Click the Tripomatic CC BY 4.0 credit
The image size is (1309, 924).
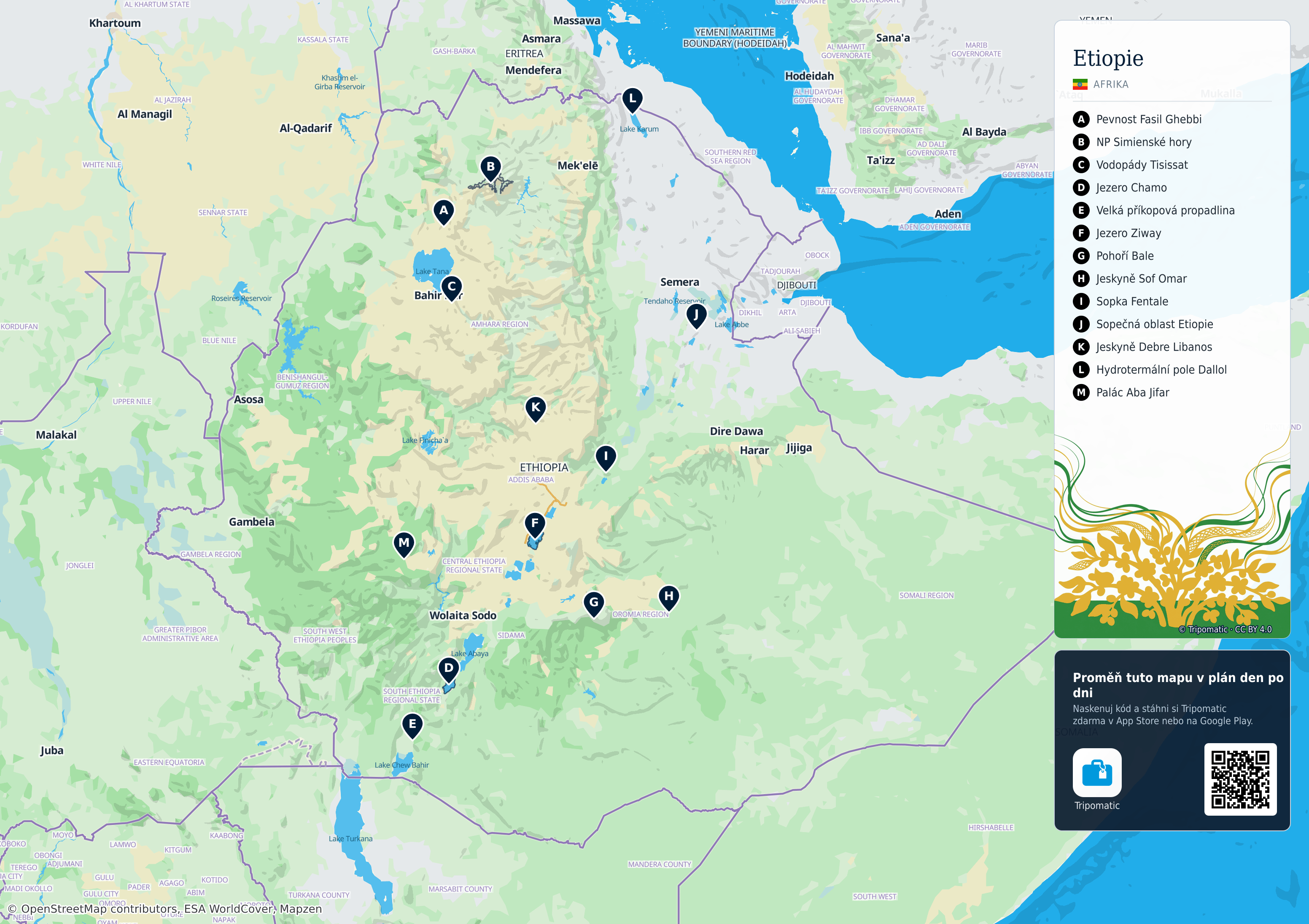(1225, 629)
